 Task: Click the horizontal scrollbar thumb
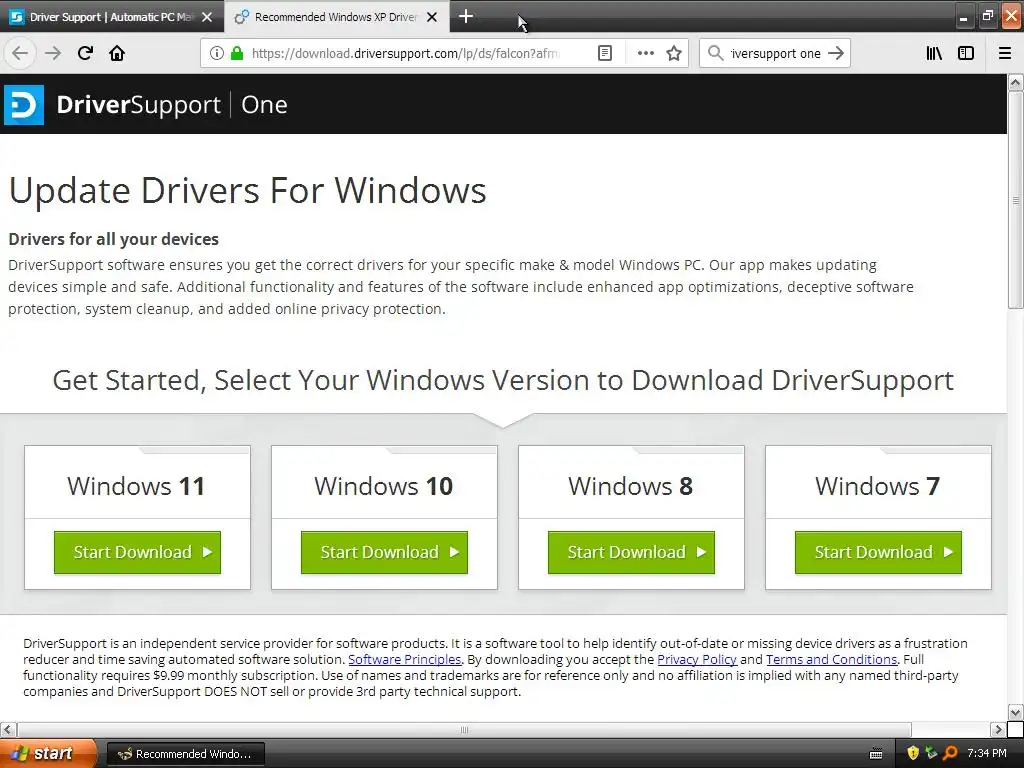pos(464,729)
